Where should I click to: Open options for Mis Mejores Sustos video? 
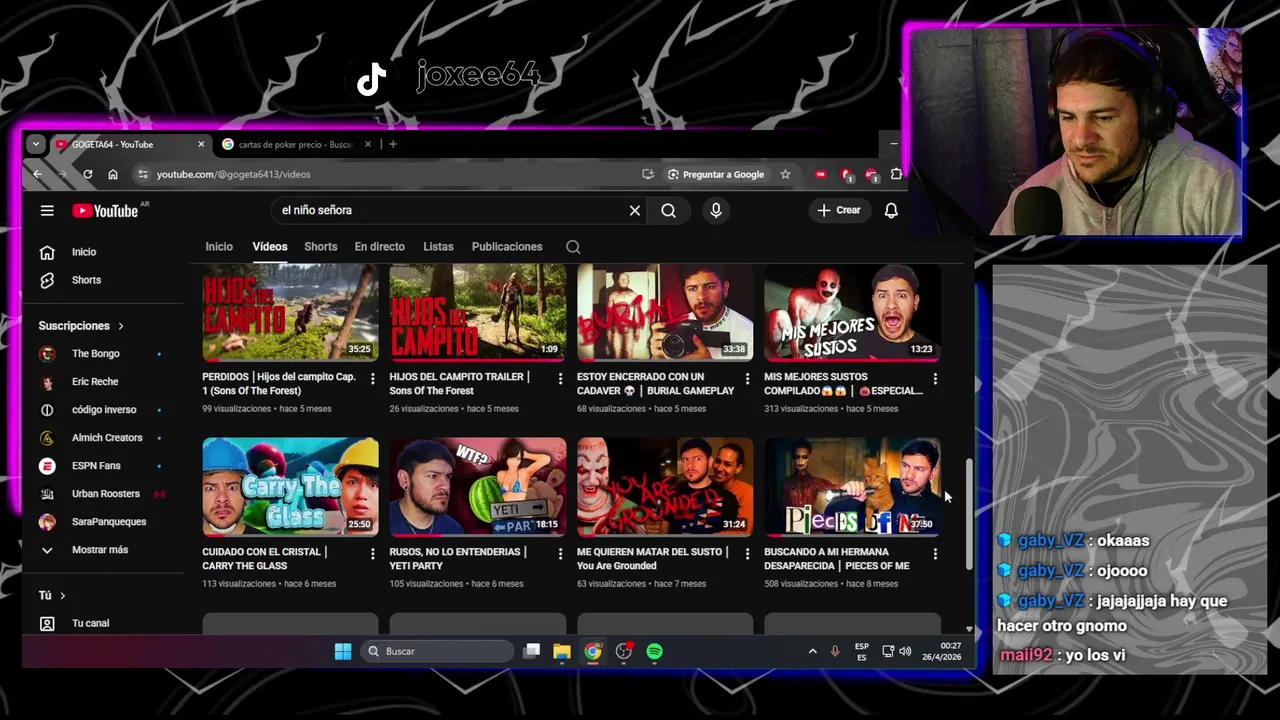pos(935,379)
